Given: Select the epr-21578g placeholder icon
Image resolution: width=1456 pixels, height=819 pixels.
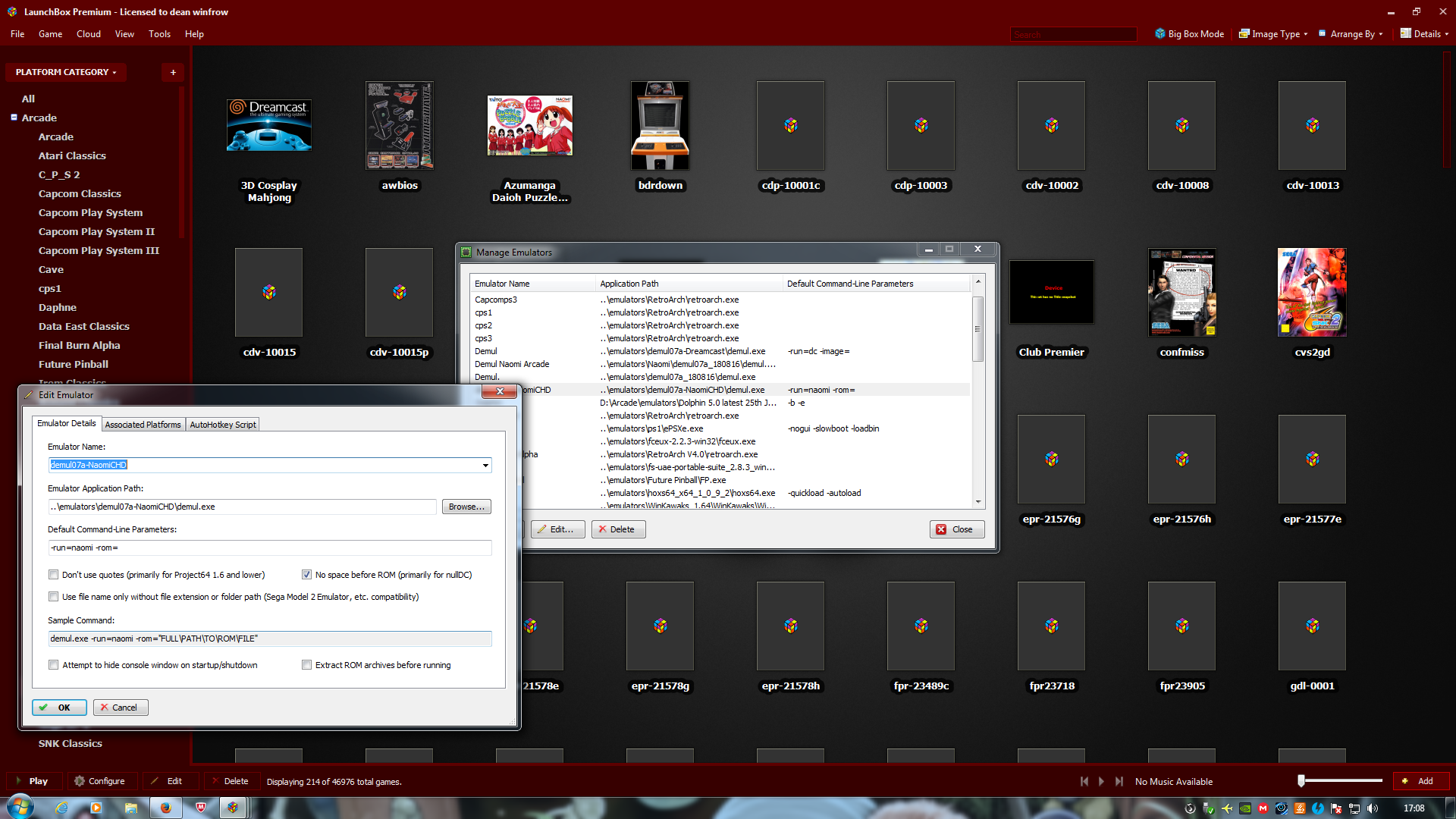Looking at the screenshot, I should click(x=661, y=626).
